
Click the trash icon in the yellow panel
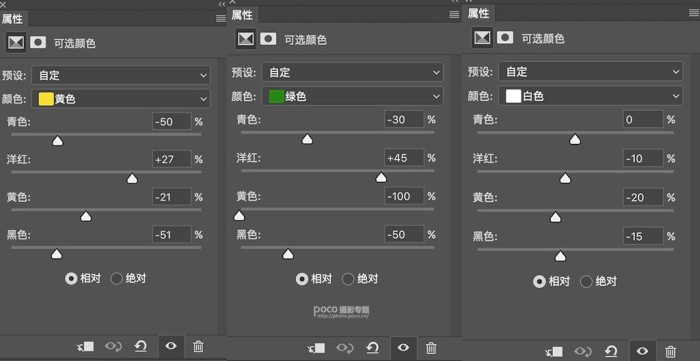pos(199,346)
